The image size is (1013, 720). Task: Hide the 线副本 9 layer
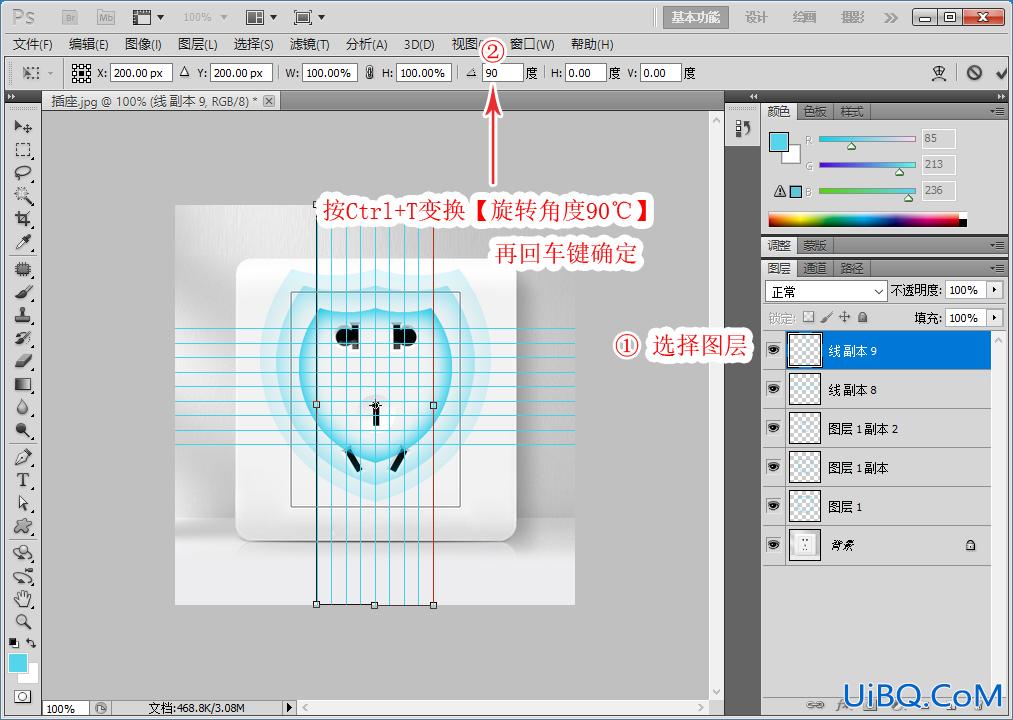click(773, 350)
